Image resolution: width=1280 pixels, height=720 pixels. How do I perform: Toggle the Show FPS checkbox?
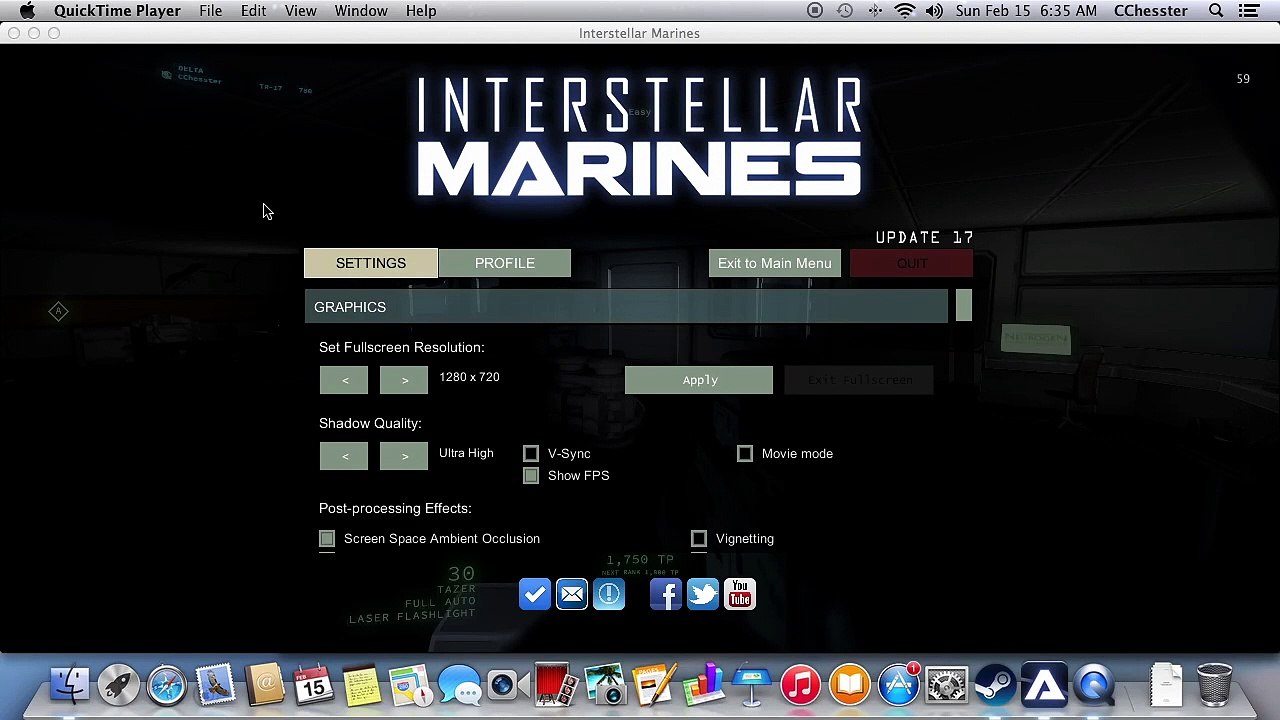[531, 476]
